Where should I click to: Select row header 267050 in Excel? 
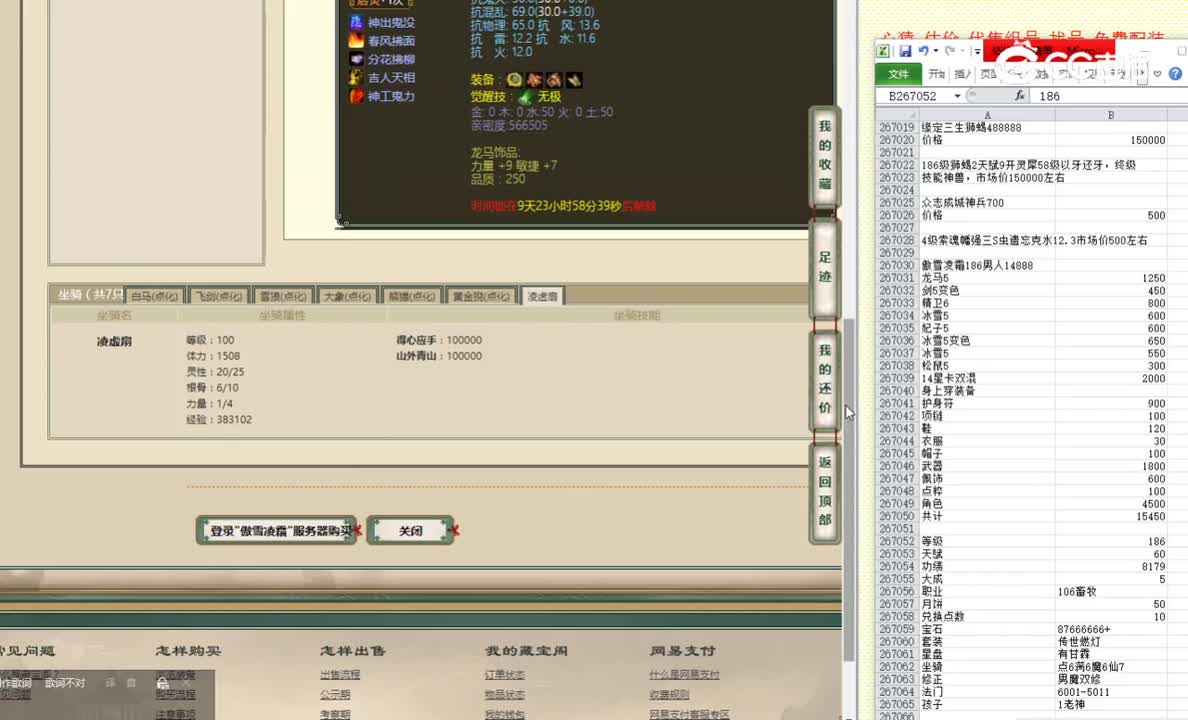(897, 516)
